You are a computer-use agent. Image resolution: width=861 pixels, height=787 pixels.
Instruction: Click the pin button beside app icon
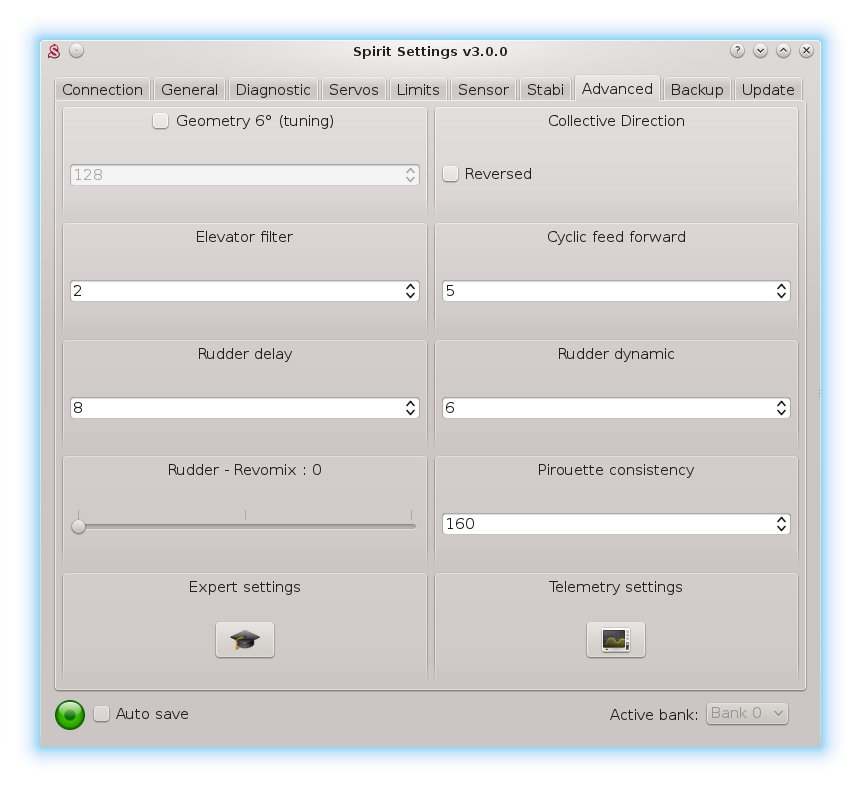click(x=77, y=51)
